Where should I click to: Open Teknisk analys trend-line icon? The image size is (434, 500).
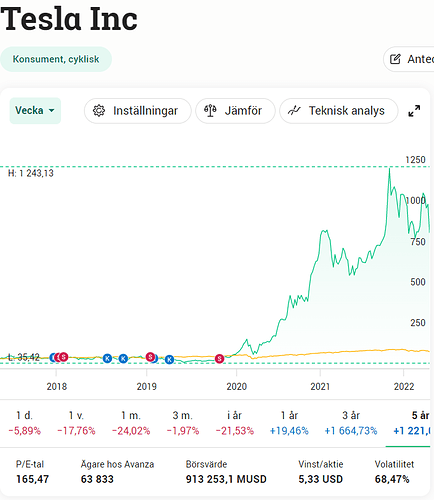pos(294,110)
